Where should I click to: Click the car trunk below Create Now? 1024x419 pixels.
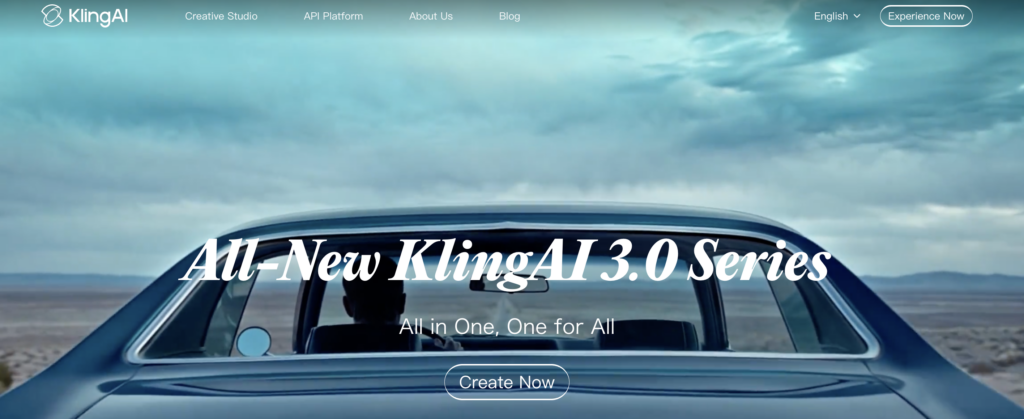[507, 409]
